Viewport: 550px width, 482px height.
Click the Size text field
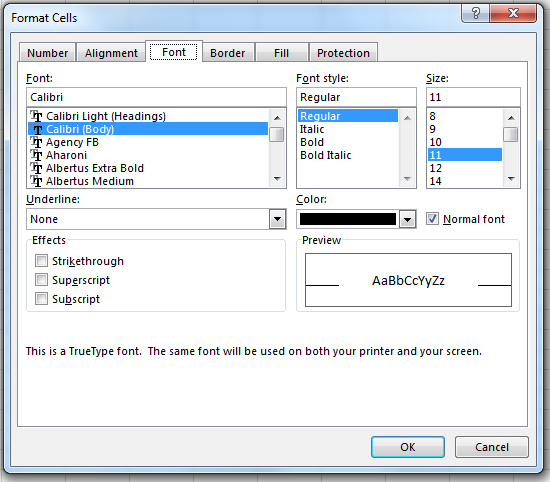click(473, 97)
